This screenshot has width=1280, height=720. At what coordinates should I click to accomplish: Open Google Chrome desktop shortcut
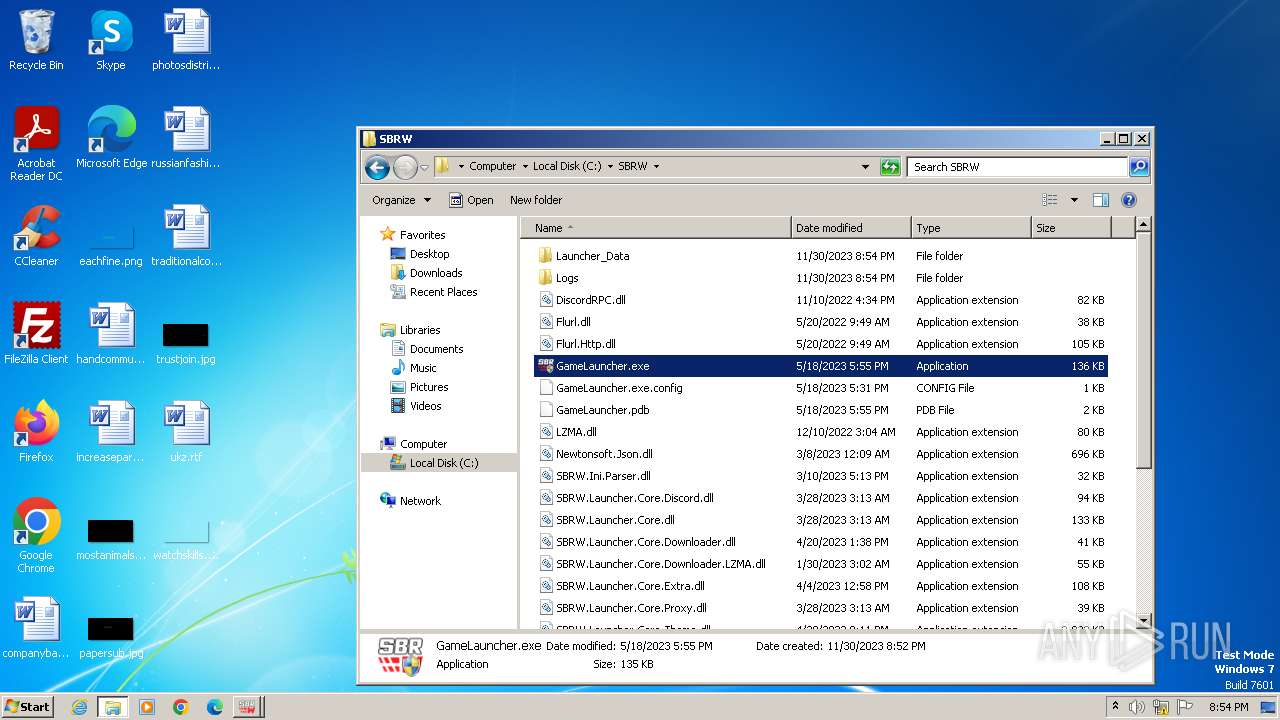pos(36,536)
